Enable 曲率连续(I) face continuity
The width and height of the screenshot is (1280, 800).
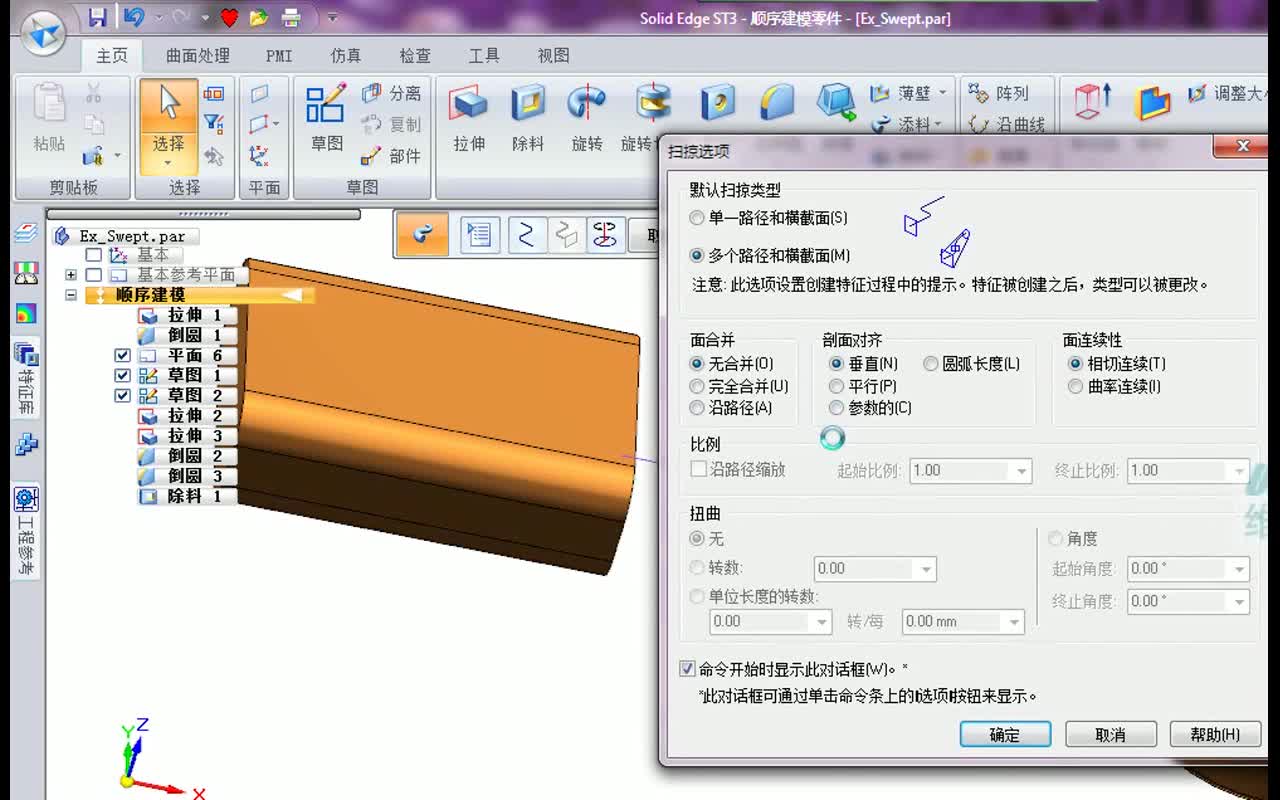pyautogui.click(x=1075, y=385)
